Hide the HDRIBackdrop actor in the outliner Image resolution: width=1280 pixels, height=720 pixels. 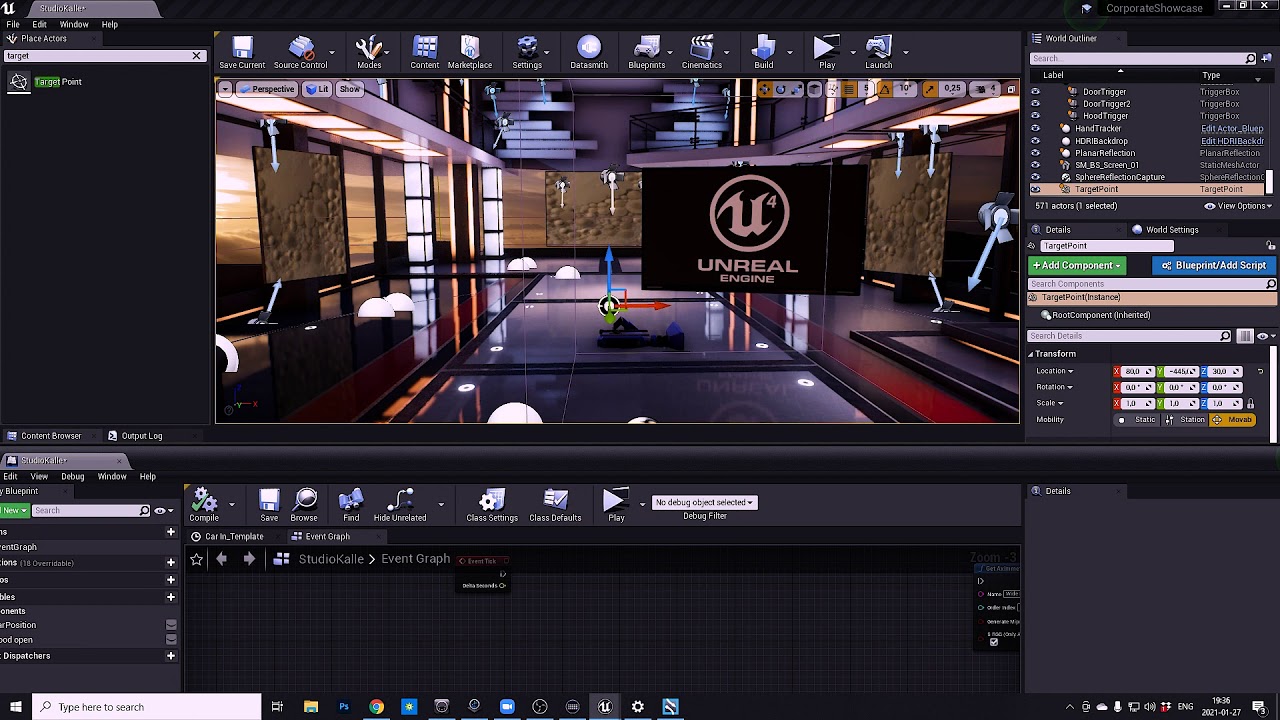point(1035,141)
